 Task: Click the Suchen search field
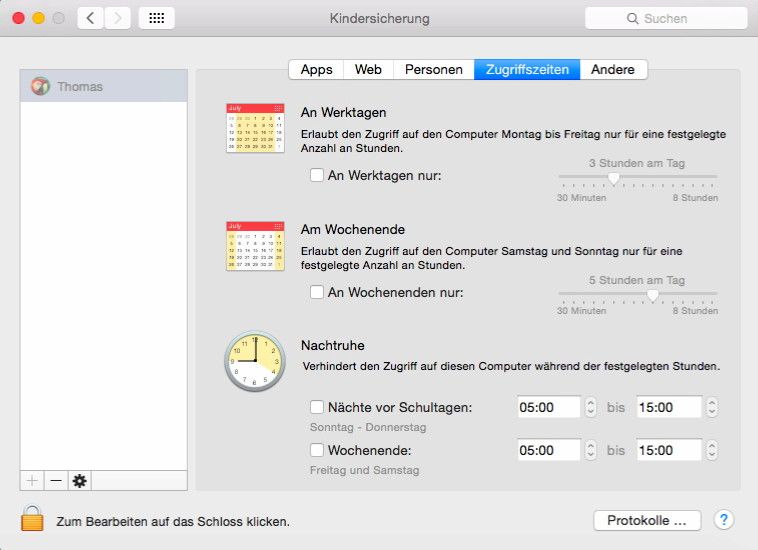point(666,18)
